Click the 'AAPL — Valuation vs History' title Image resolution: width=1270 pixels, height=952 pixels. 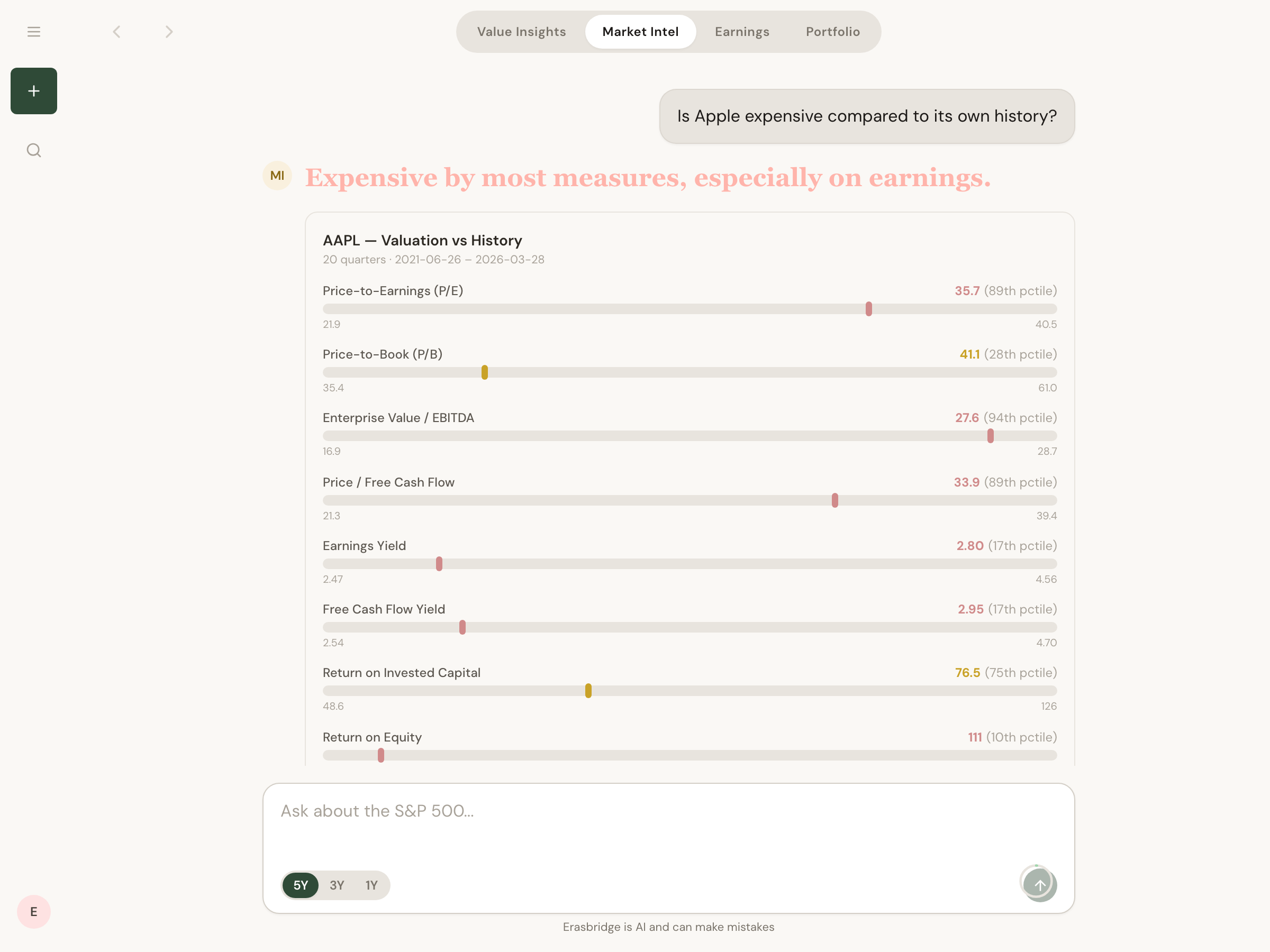click(422, 240)
